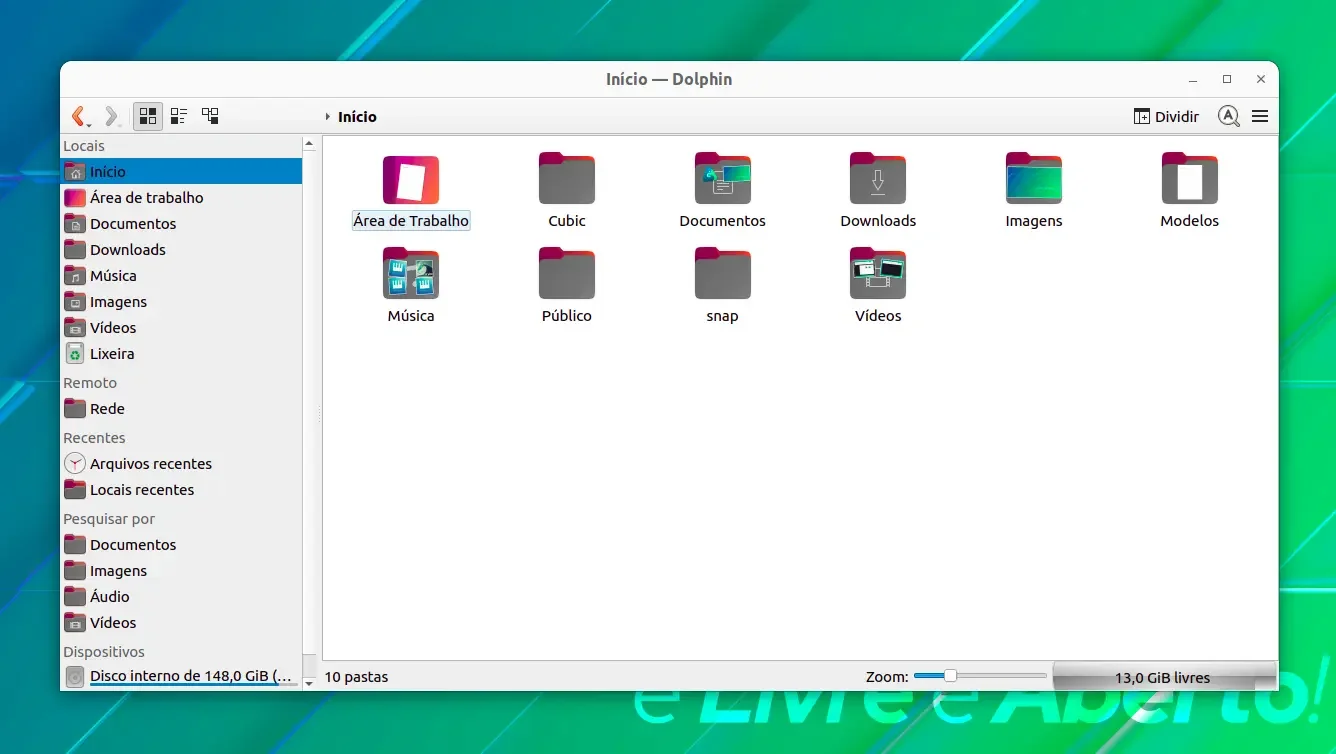This screenshot has width=1336, height=754.
Task: Click the Zoom slider handle
Action: [951, 676]
